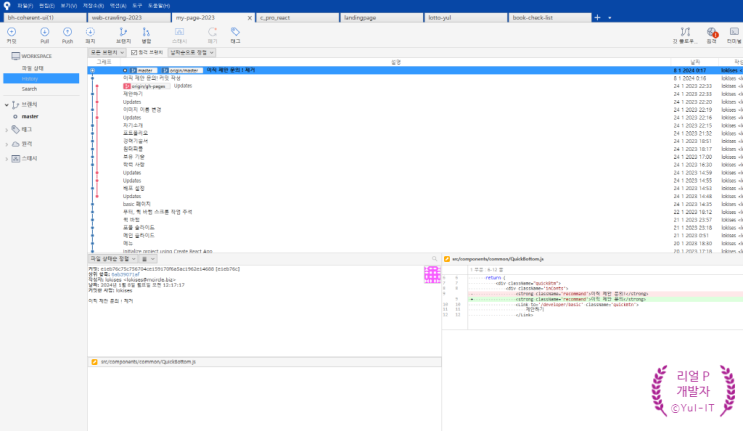Select Search in the WORKSPACE sidebar
Screen dimensions: 743x431
click(x=29, y=89)
